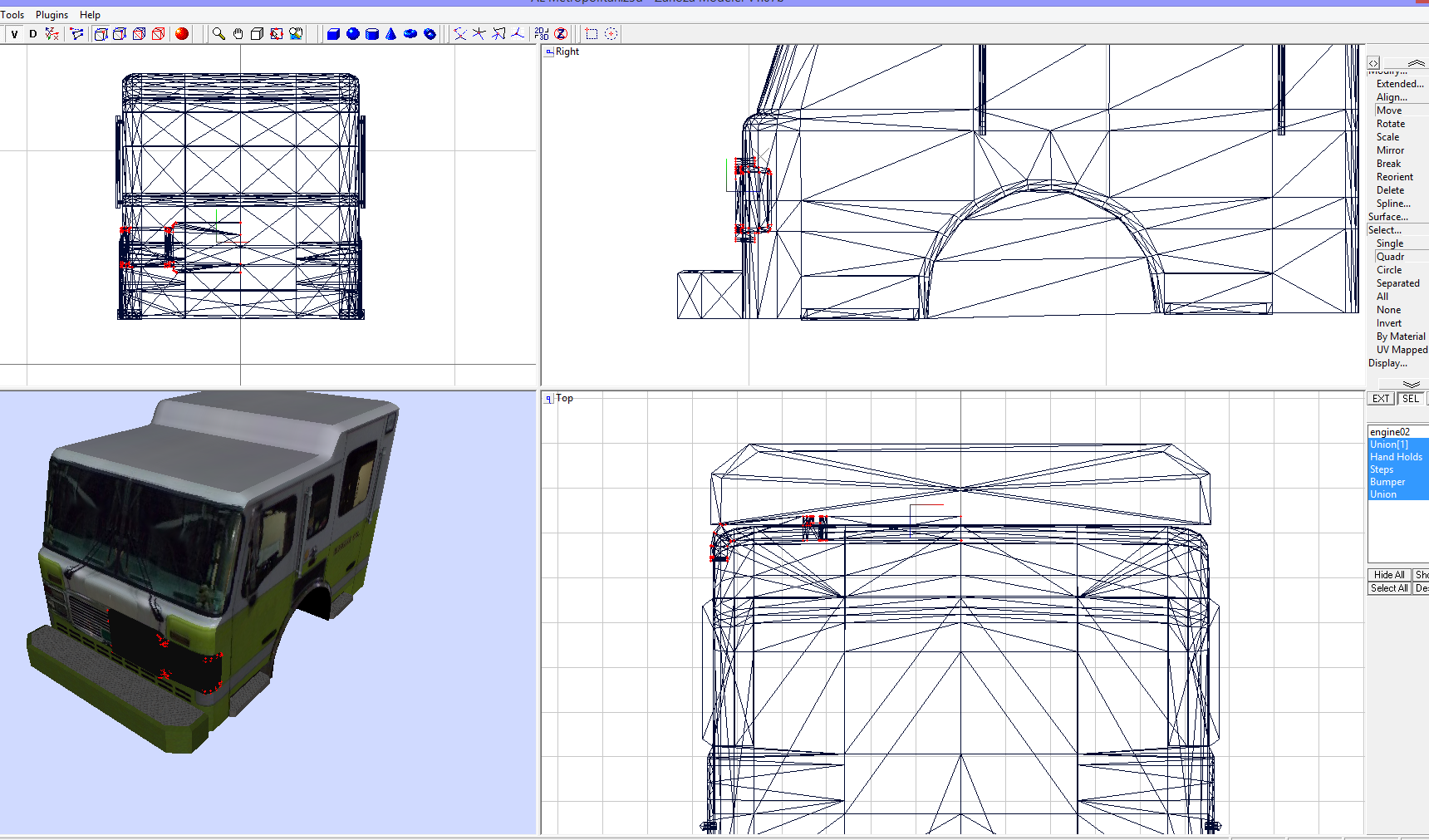Select the Torus primitive tool
This screenshot has height=840, width=1429.
[409, 34]
